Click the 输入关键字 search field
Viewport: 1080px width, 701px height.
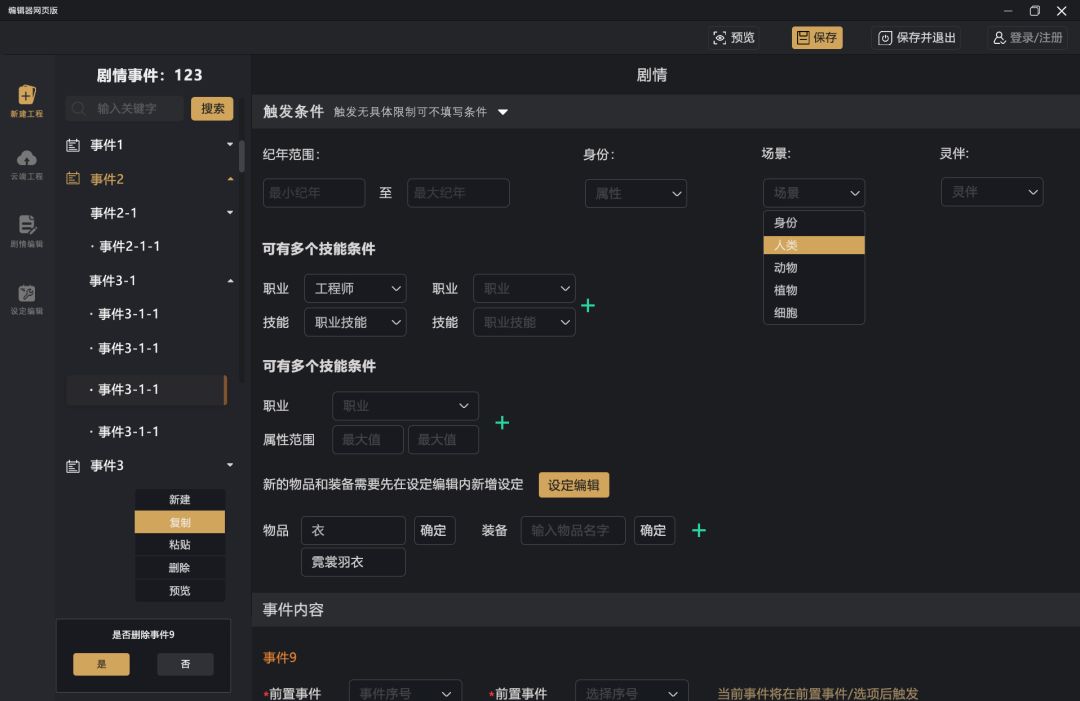(x=125, y=109)
